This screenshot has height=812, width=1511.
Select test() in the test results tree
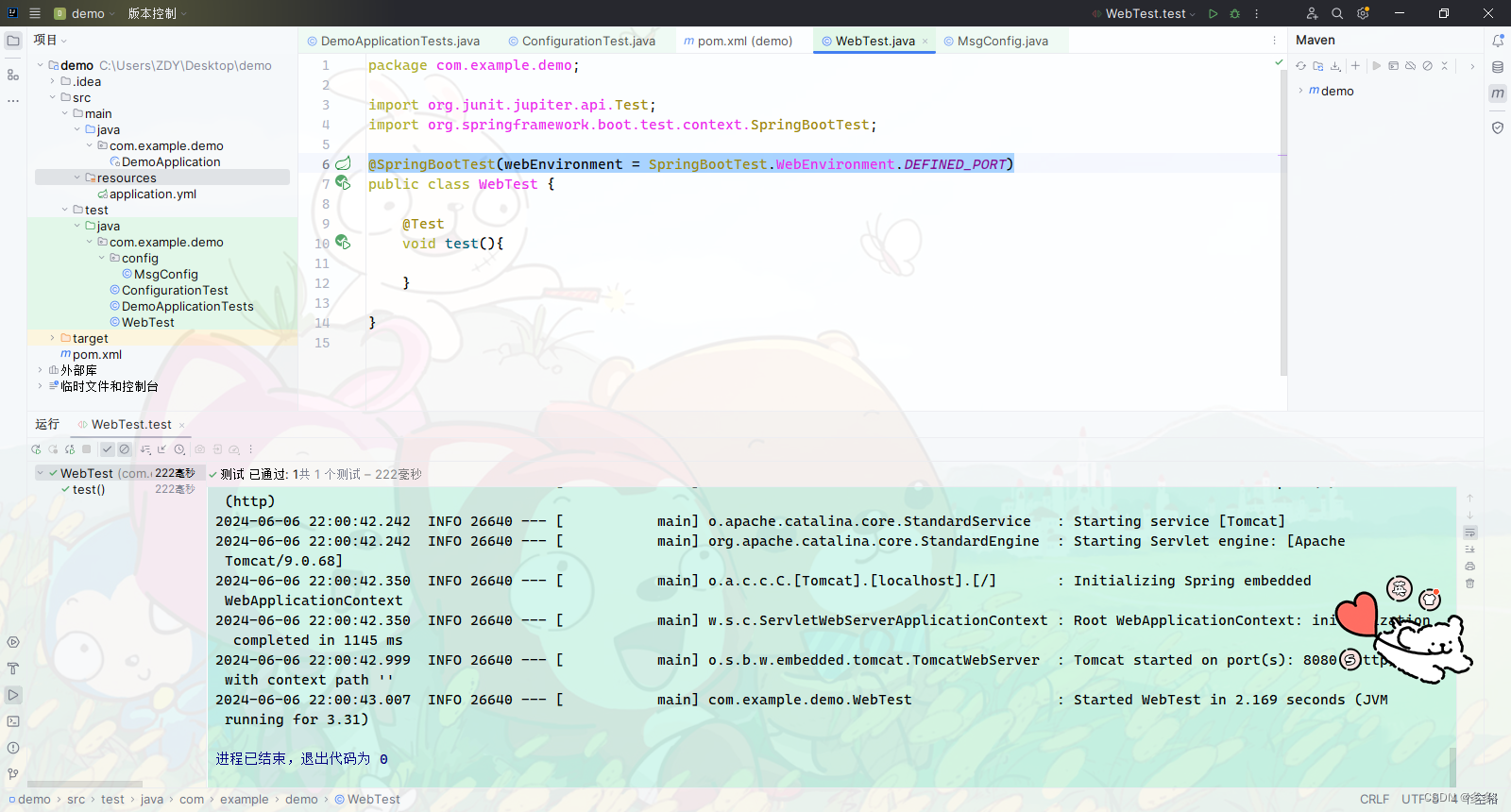89,489
